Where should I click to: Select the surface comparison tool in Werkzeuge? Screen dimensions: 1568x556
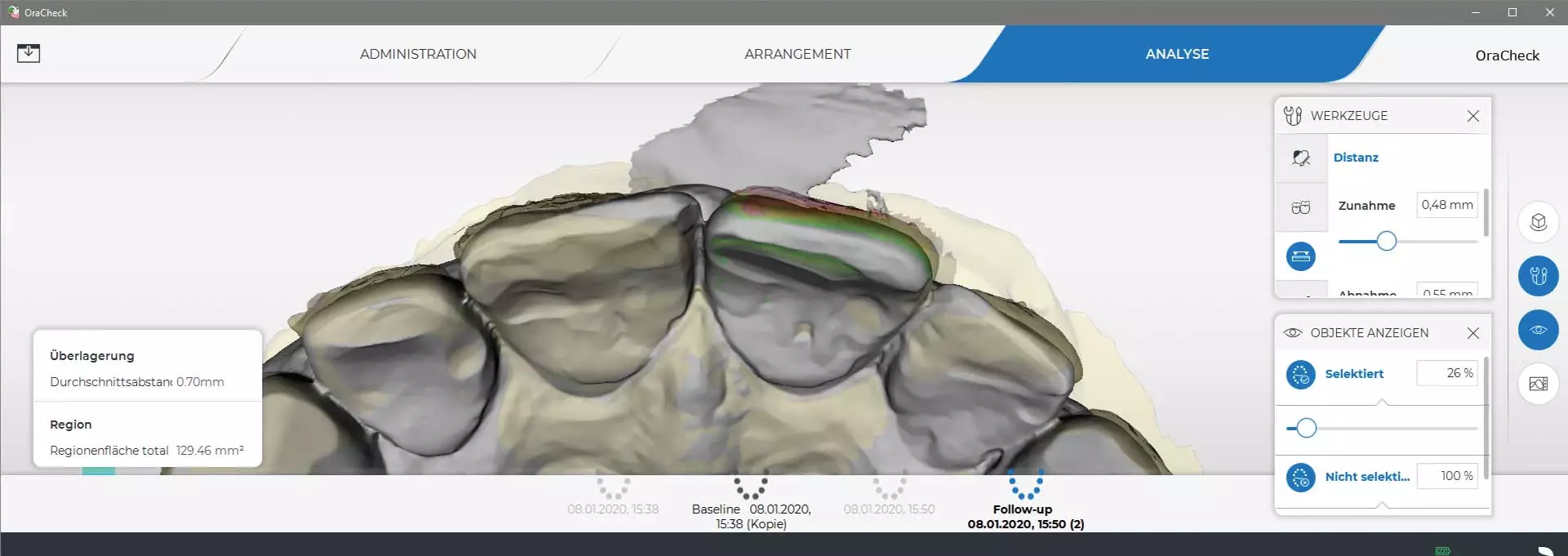(1301, 158)
